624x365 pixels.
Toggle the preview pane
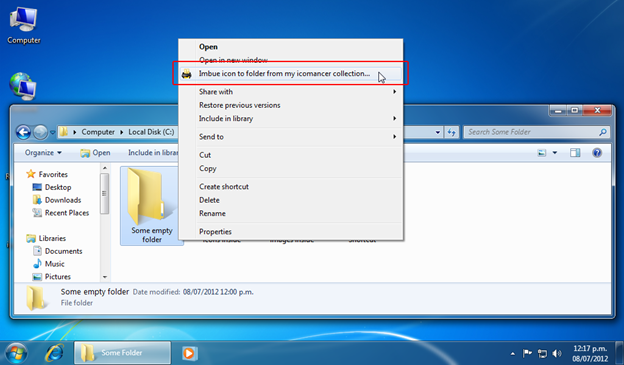point(575,152)
